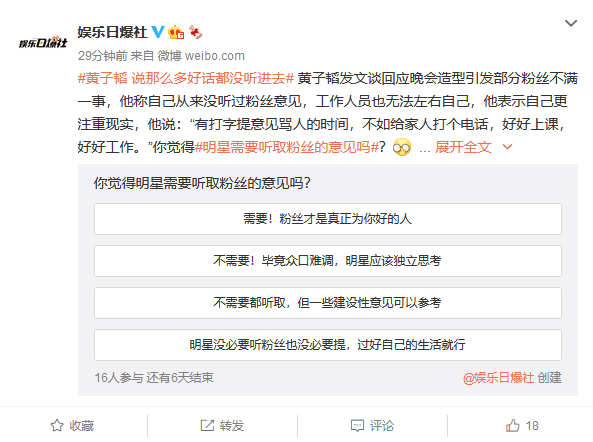The image size is (593, 442).
Task: Click the 转发 repost icon
Action: point(207,426)
